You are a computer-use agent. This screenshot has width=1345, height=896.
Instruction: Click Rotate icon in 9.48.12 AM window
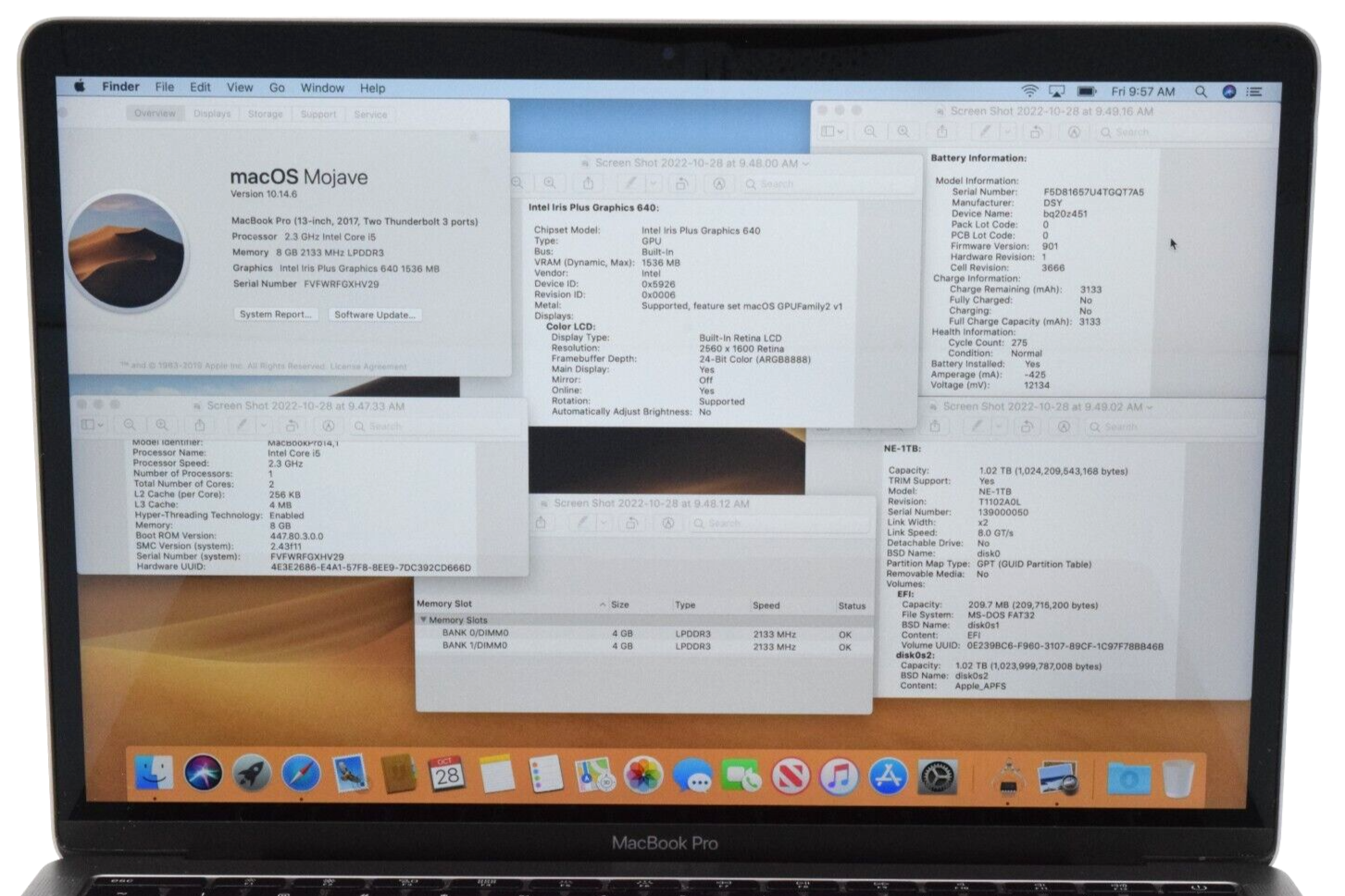(x=632, y=523)
